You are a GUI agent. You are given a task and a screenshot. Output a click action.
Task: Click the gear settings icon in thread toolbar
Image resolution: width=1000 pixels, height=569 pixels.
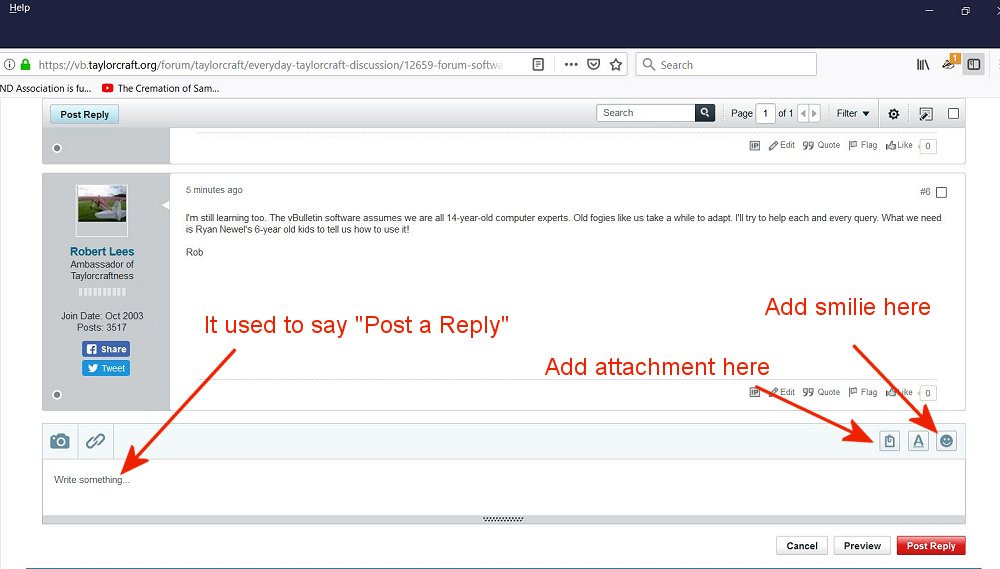(894, 114)
